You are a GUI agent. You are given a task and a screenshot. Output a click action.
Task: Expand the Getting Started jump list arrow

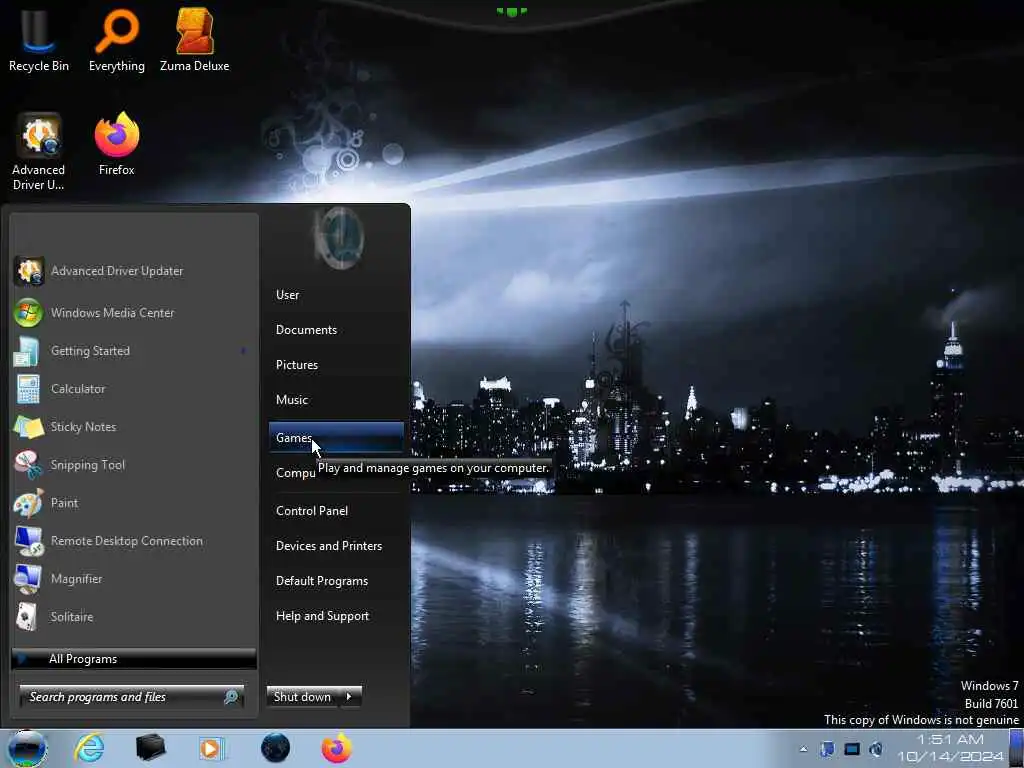click(x=243, y=351)
